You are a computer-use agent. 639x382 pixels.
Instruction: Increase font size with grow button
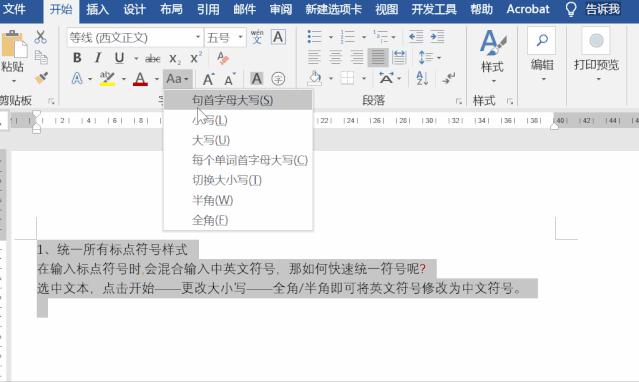click(209, 79)
